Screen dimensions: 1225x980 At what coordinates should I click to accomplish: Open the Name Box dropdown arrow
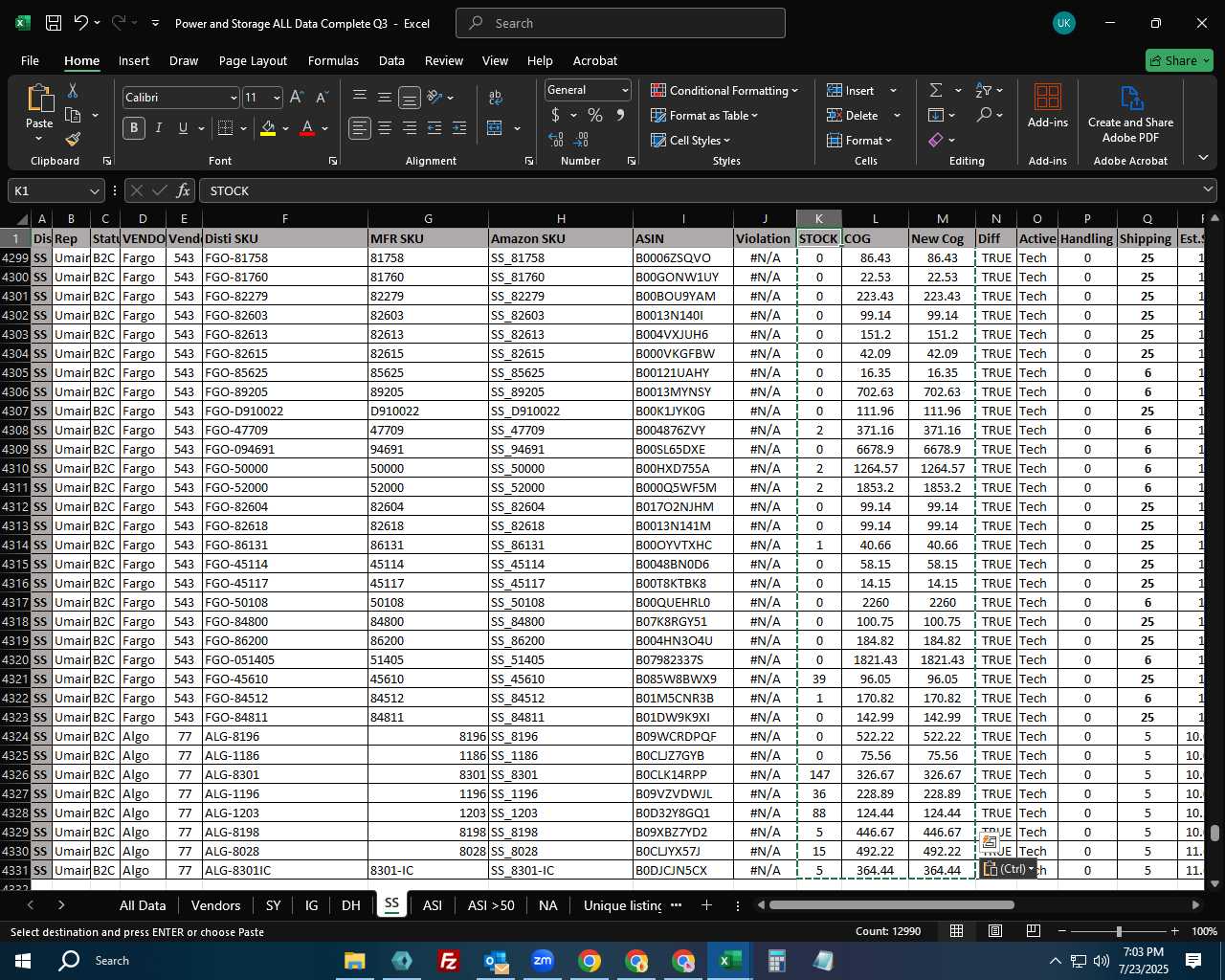94,191
